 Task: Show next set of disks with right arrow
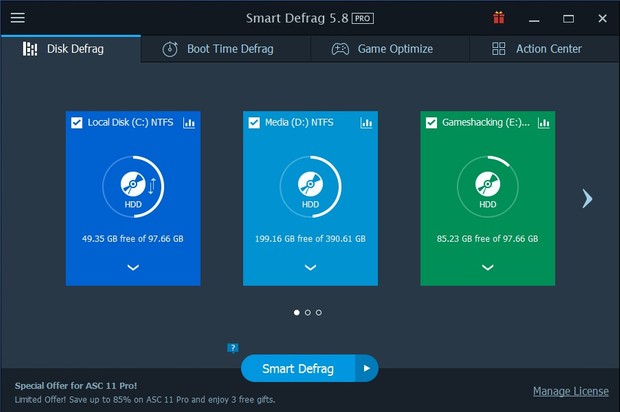click(587, 198)
